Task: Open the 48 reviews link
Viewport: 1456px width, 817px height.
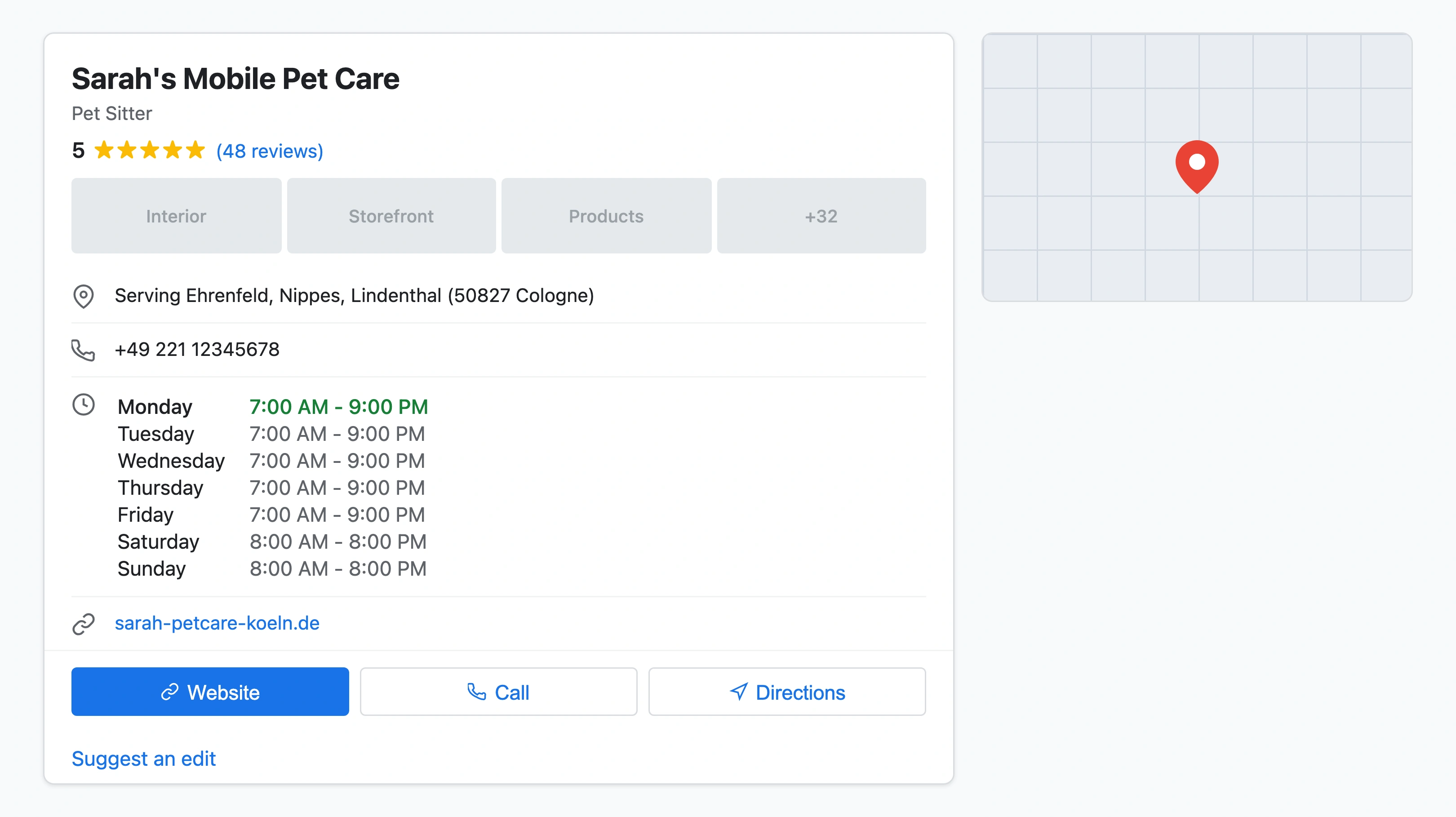Action: point(268,151)
